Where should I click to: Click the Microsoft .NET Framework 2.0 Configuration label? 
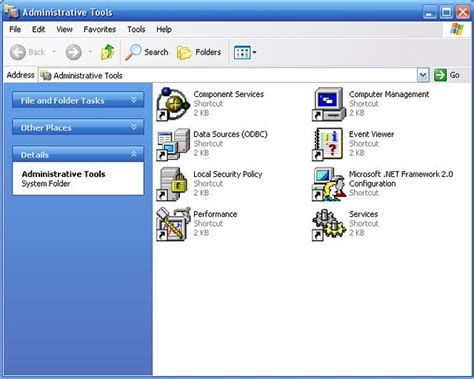click(x=401, y=179)
